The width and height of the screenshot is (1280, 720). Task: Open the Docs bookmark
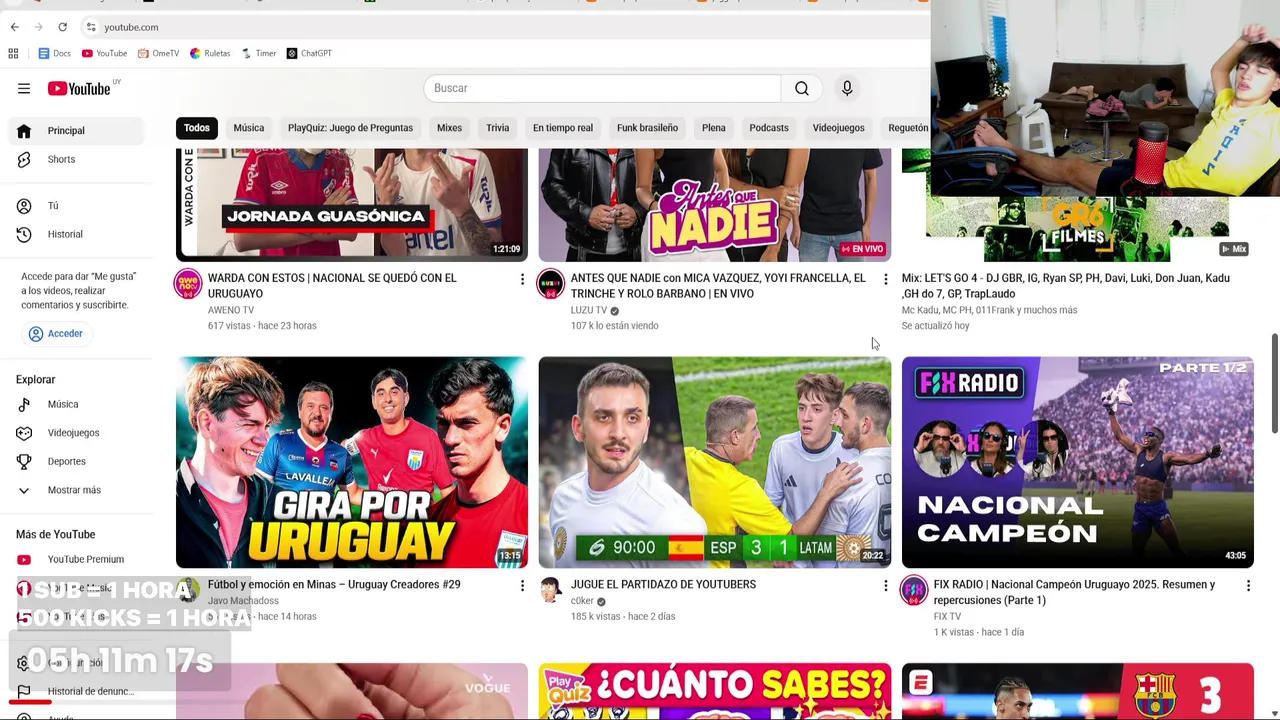coord(55,53)
